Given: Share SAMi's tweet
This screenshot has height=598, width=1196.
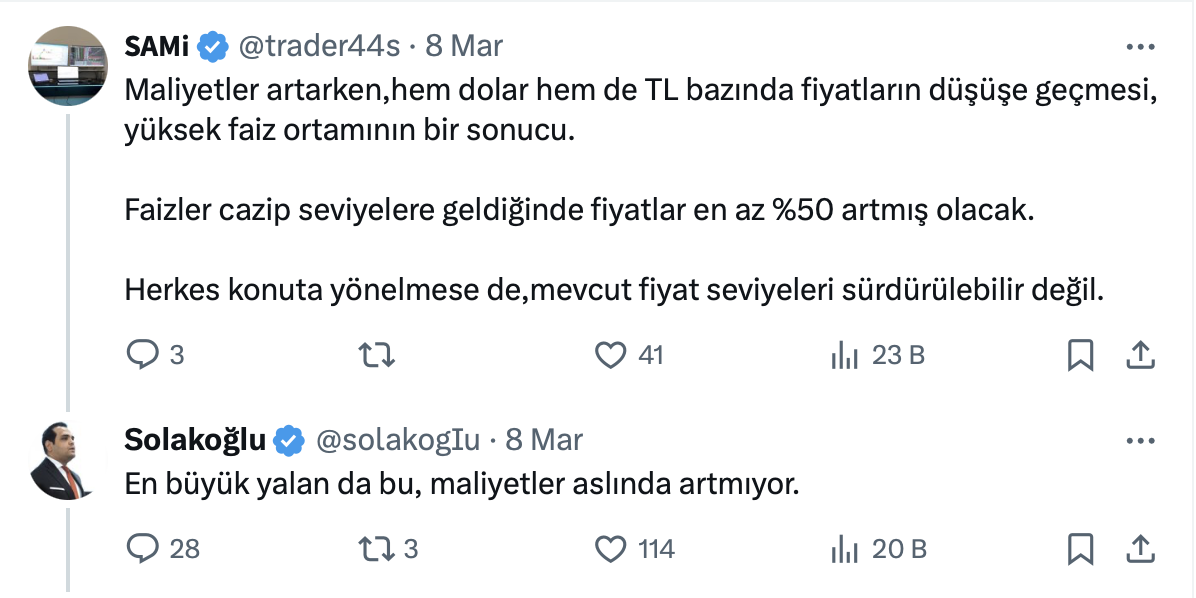Looking at the screenshot, I should click(x=1141, y=355).
